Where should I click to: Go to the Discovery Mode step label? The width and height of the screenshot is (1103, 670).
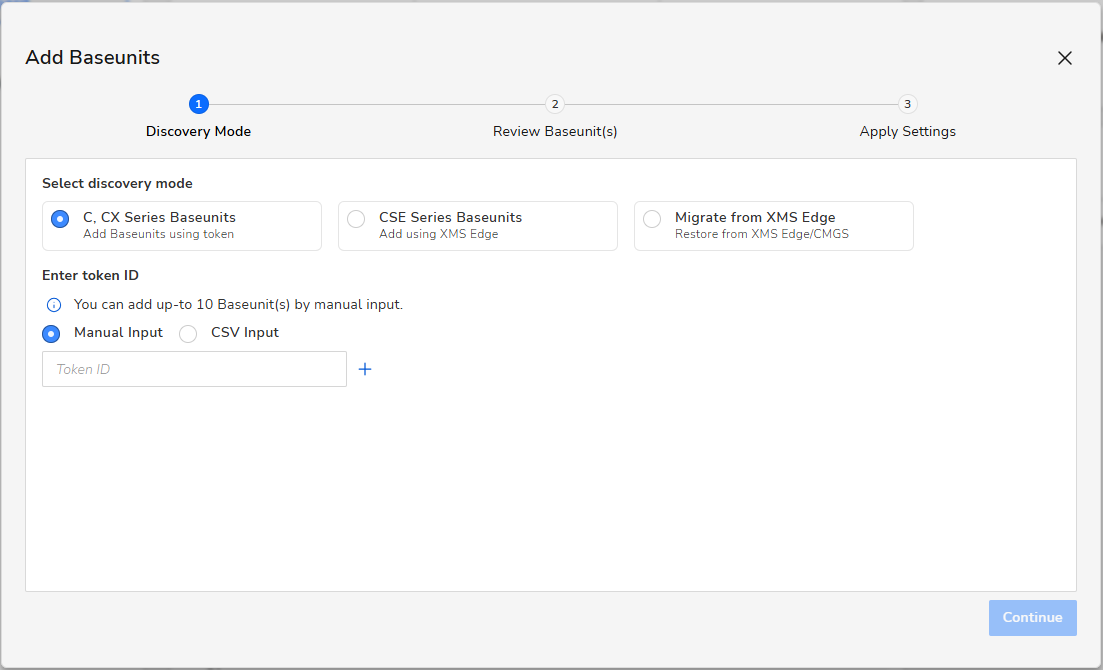pyautogui.click(x=198, y=132)
